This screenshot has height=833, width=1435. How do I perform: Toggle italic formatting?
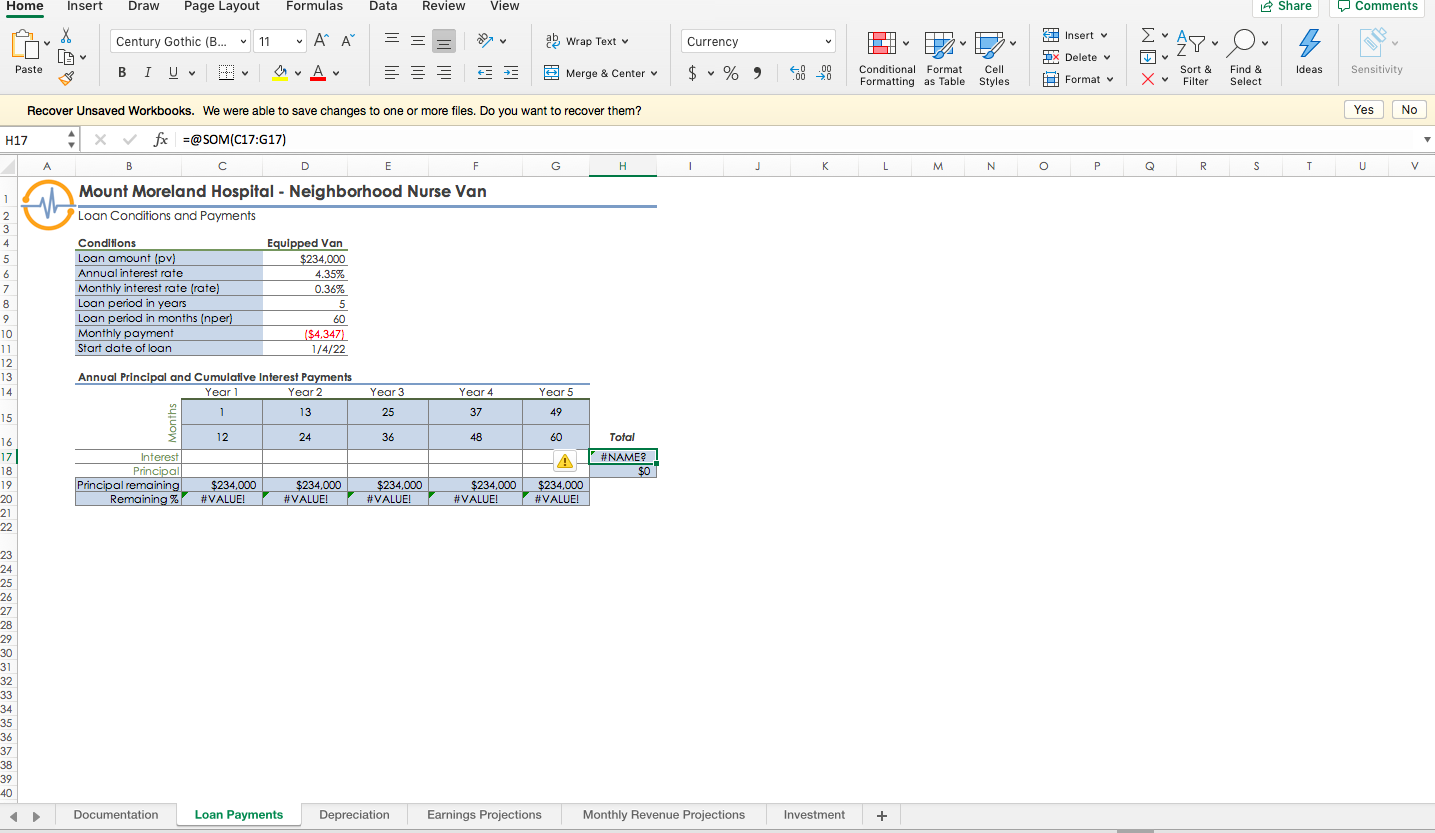147,72
